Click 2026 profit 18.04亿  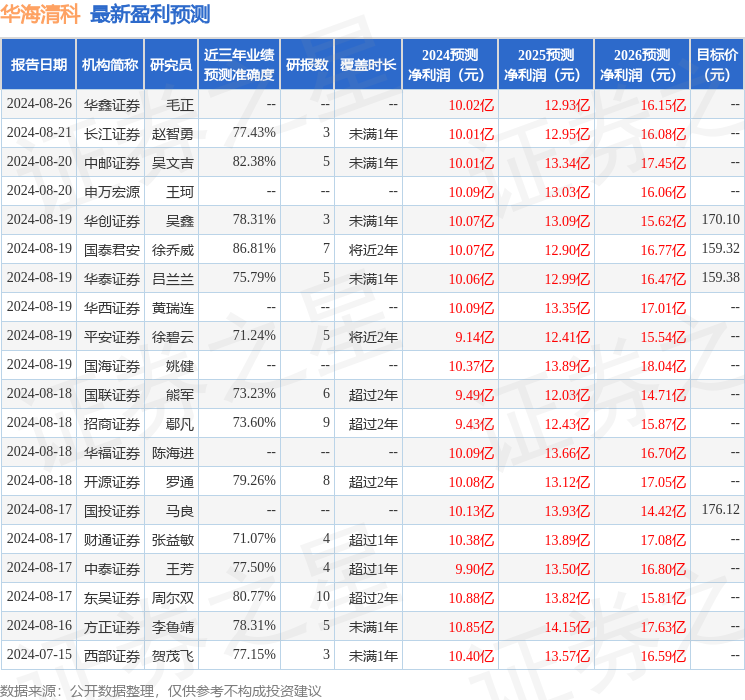coord(663,366)
